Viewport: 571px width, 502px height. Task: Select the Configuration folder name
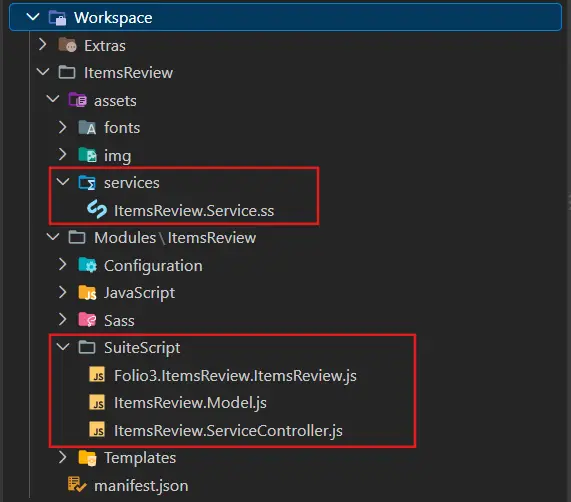point(153,266)
